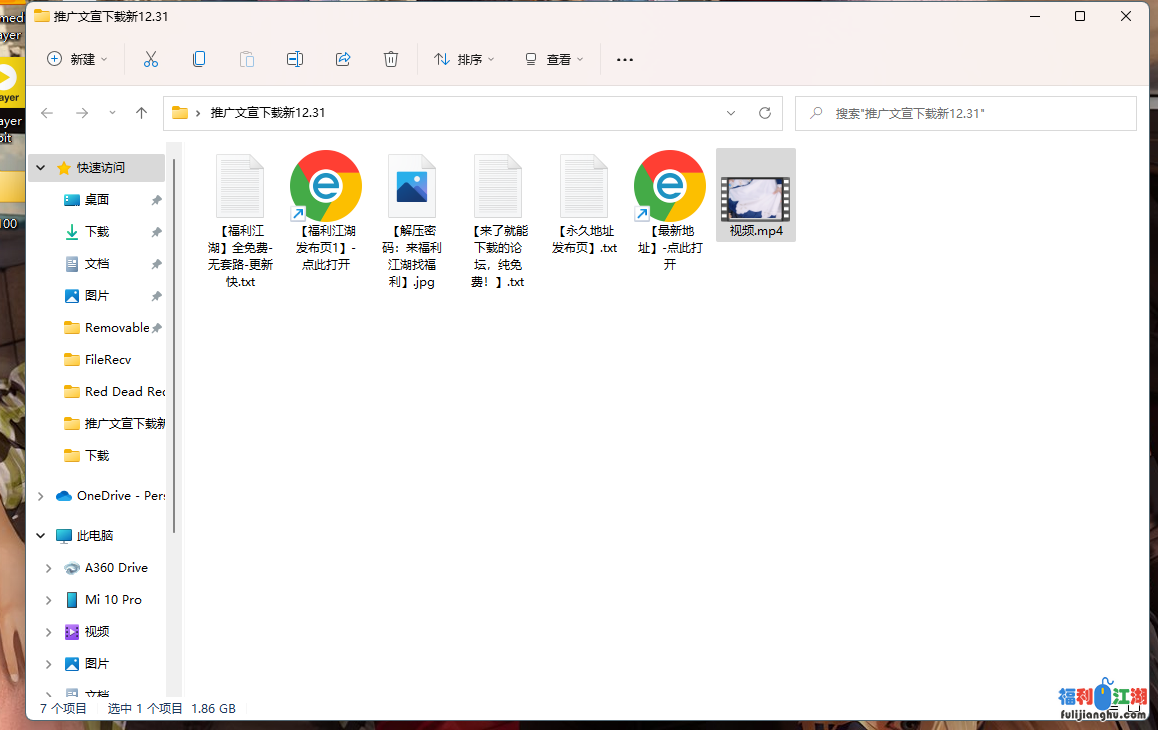Open the 新建 (New) dropdown button
The height and width of the screenshot is (730, 1158).
(77, 60)
